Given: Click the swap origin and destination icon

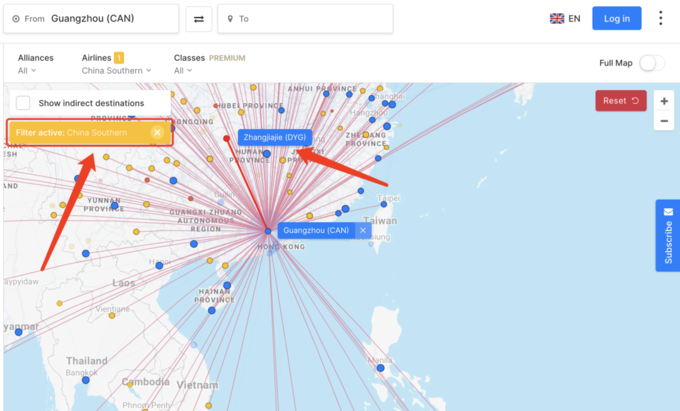Looking at the screenshot, I should coord(199,19).
